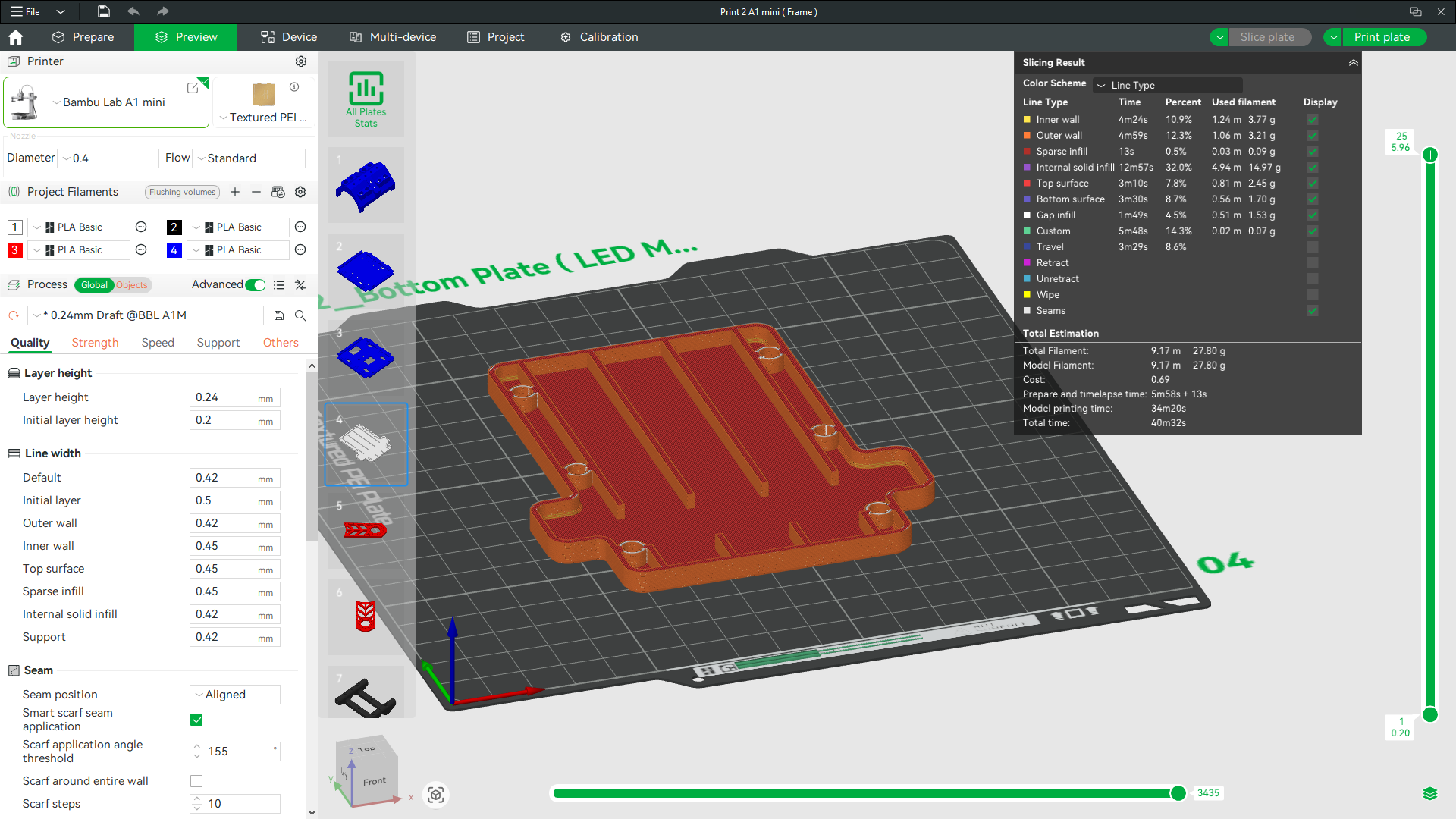Image resolution: width=1456 pixels, height=819 pixels.
Task: Click the info icon beside the Textured PEI plate
Action: [294, 87]
